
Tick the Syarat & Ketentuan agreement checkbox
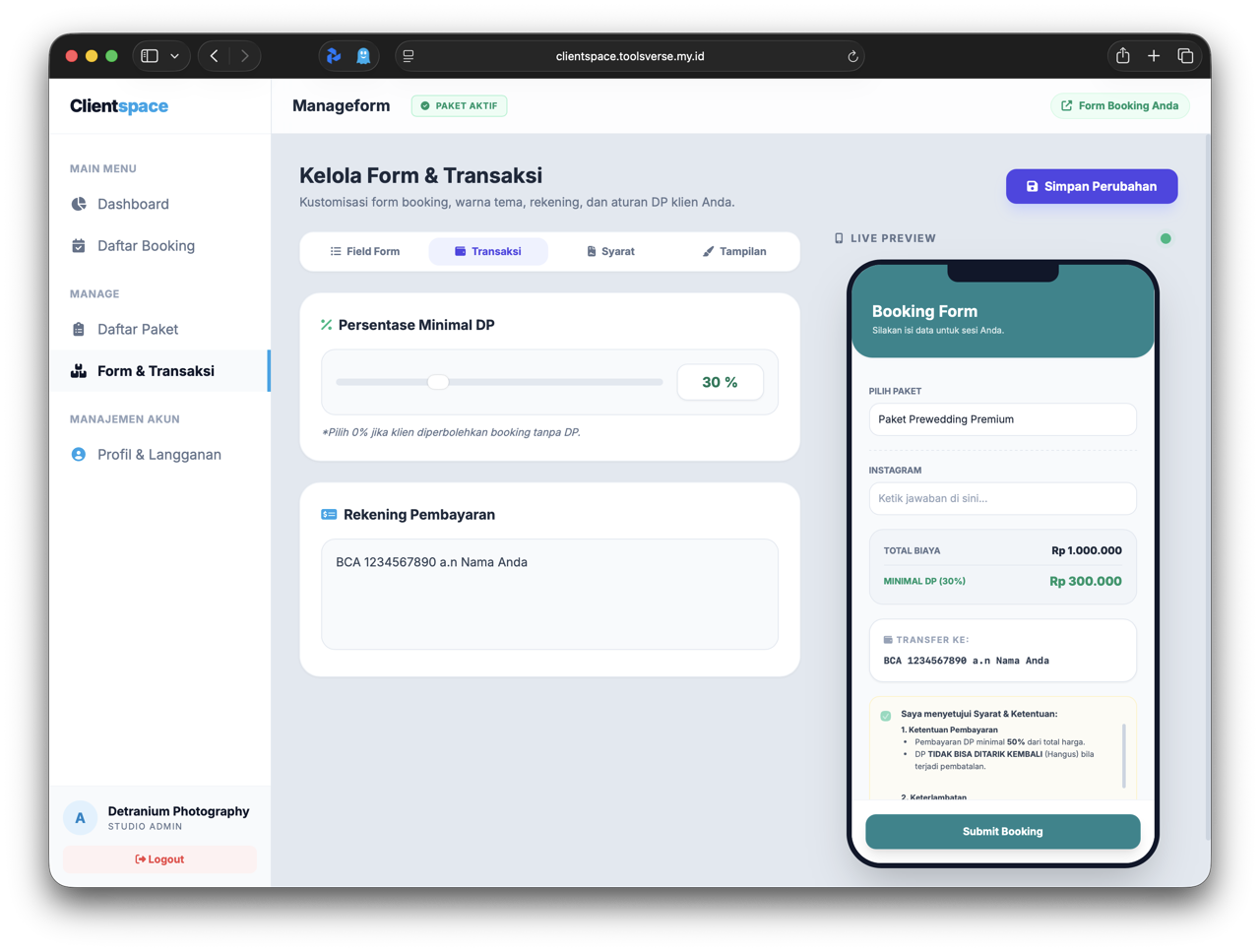(x=886, y=716)
